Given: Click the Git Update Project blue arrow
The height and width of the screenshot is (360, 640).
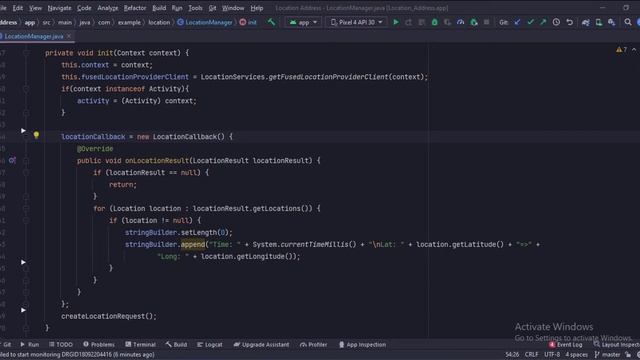Looking at the screenshot, I should point(518,22).
